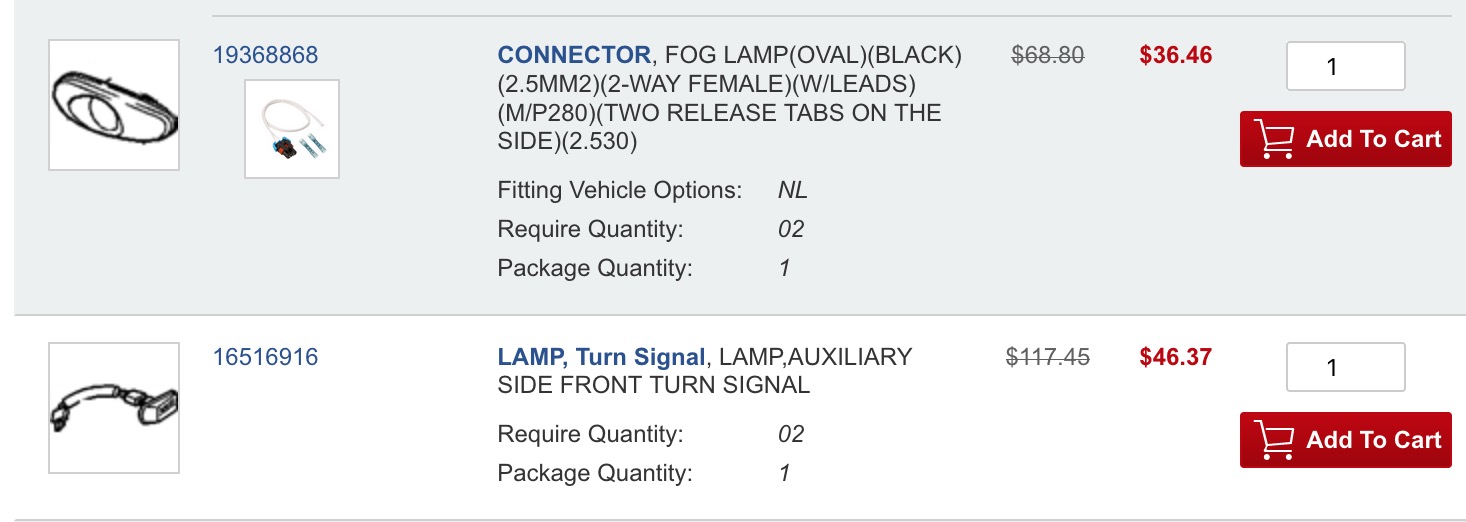Open the CONNECTOR part title link
The width and height of the screenshot is (1466, 522).
[574, 55]
